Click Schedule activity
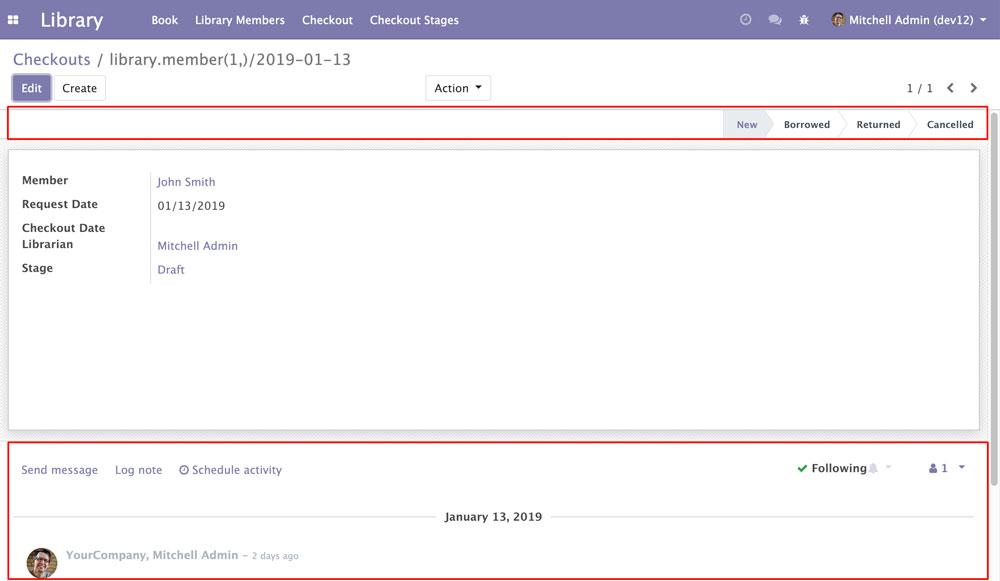 point(230,469)
